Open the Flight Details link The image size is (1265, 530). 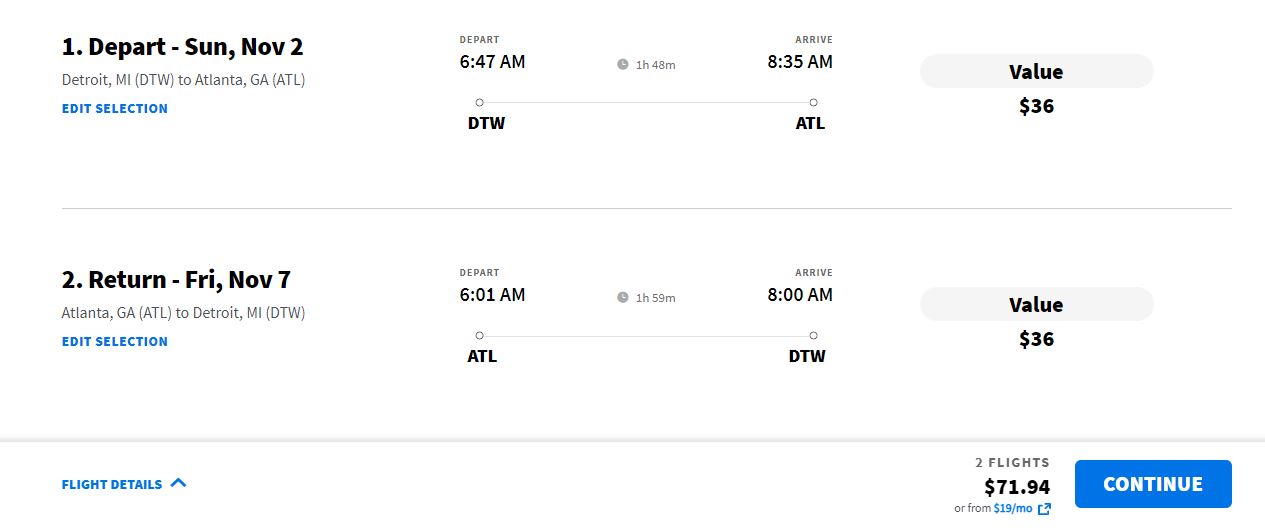click(x=112, y=484)
